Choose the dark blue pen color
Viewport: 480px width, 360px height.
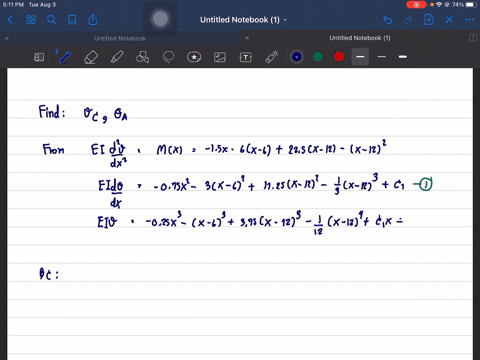pos(297,57)
